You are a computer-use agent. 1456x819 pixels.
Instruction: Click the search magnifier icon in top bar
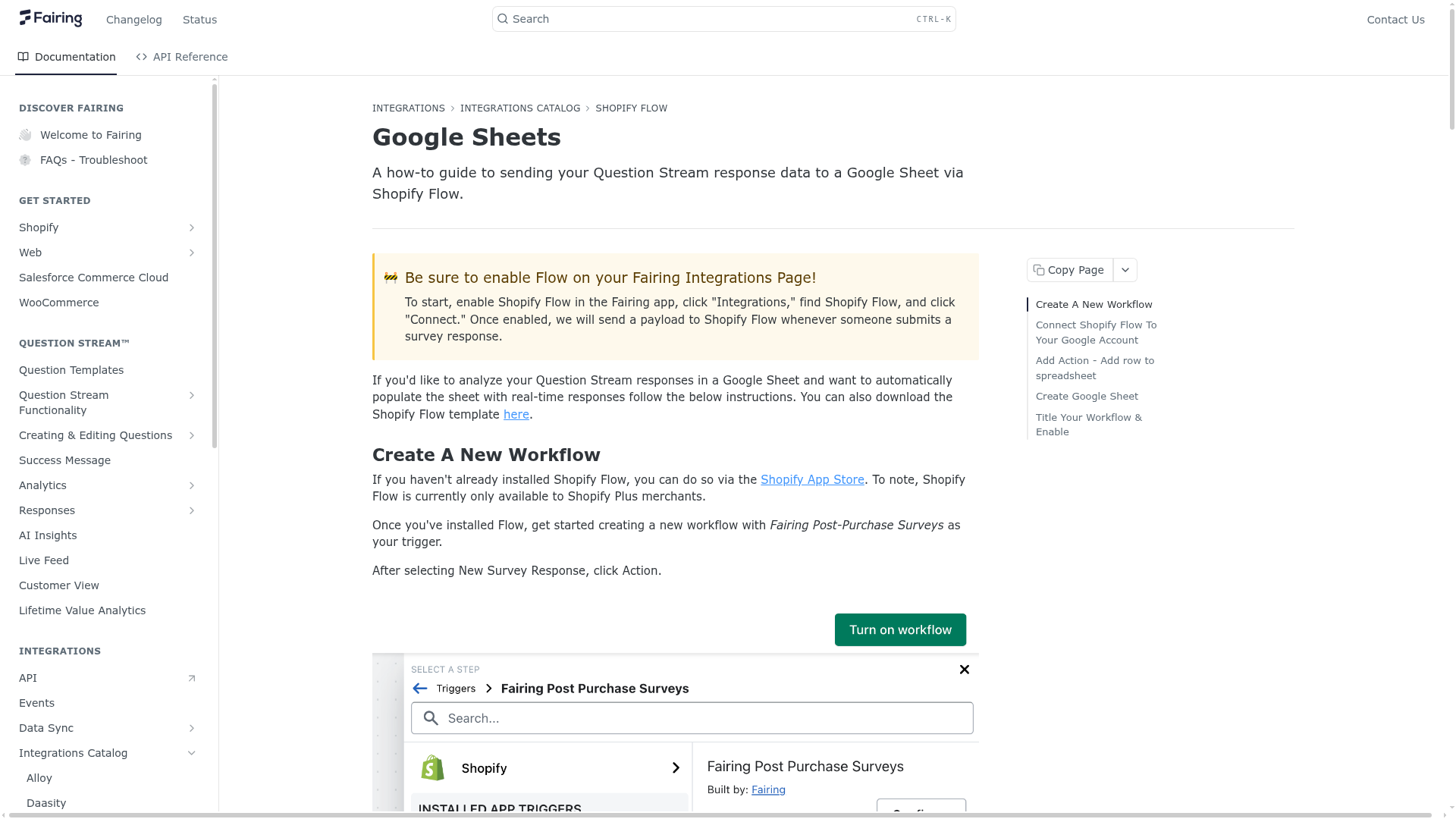tap(503, 19)
